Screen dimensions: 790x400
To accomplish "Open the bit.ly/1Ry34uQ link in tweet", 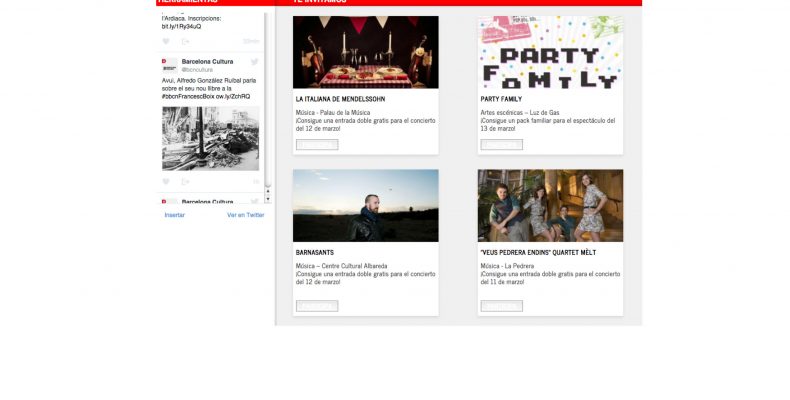I will 181,27.
